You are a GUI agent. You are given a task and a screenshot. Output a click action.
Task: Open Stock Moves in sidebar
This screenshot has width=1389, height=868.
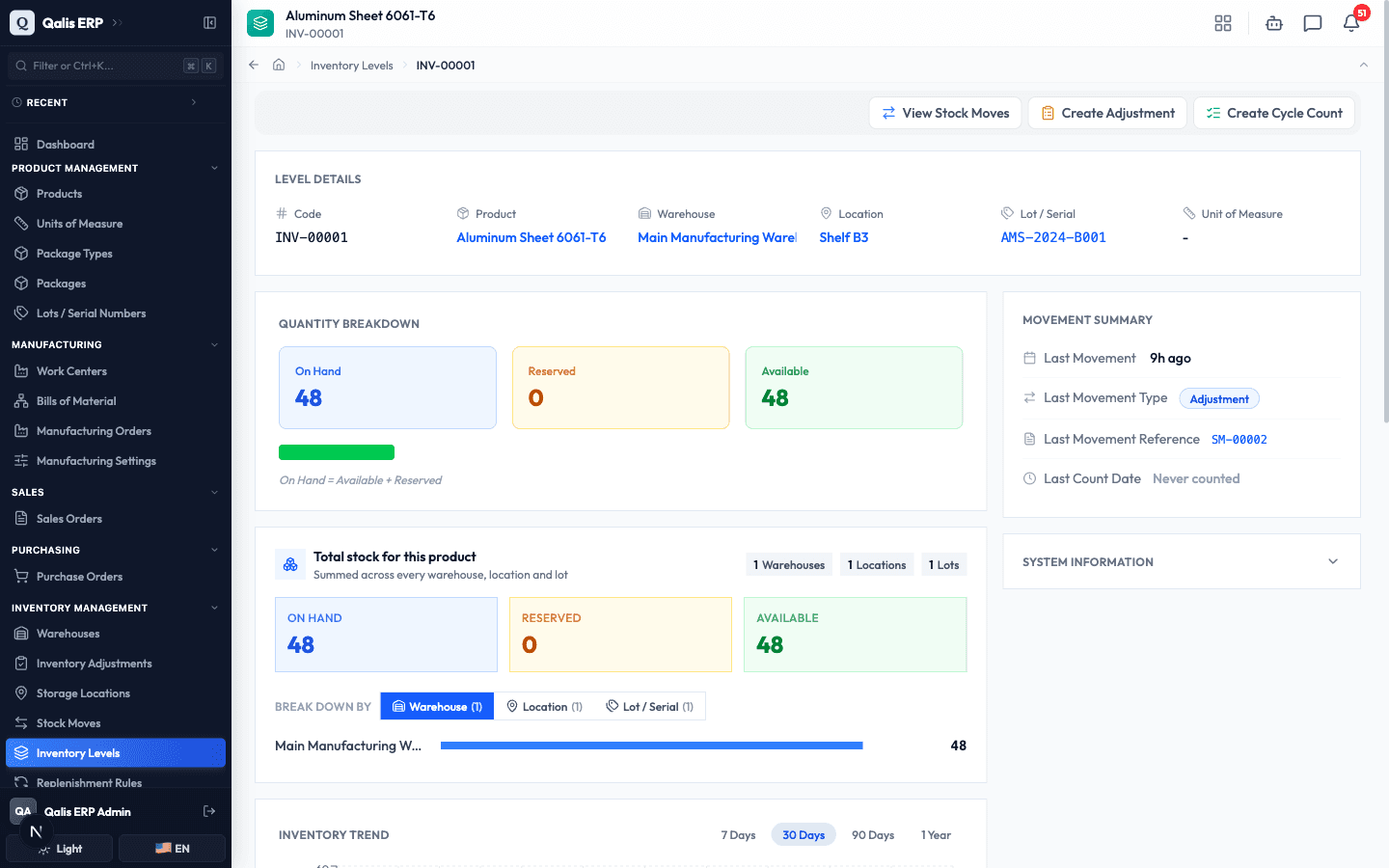(x=116, y=723)
